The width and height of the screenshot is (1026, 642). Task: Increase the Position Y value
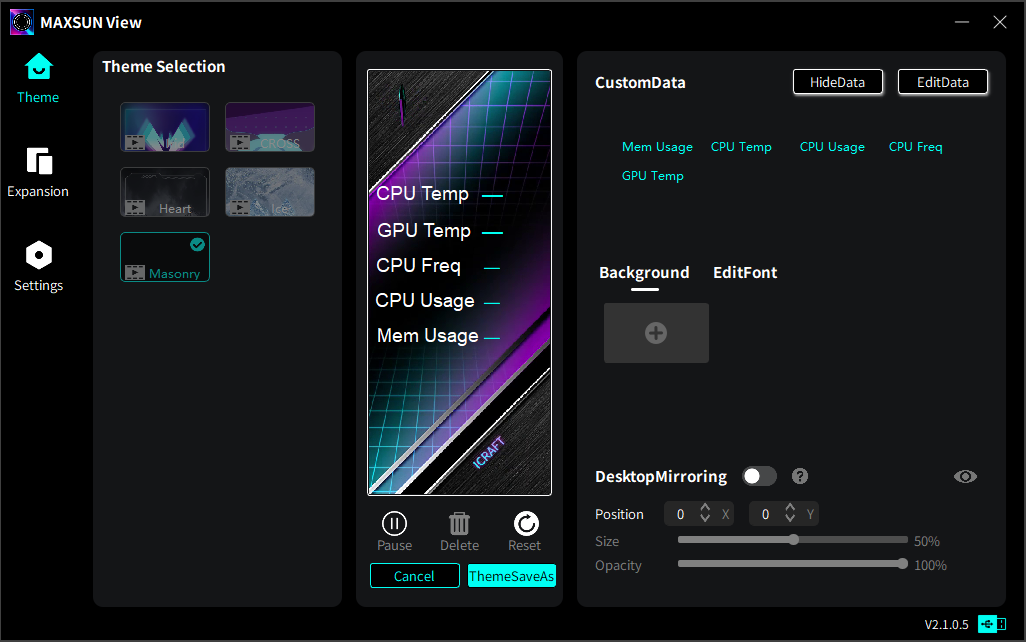tap(790, 507)
